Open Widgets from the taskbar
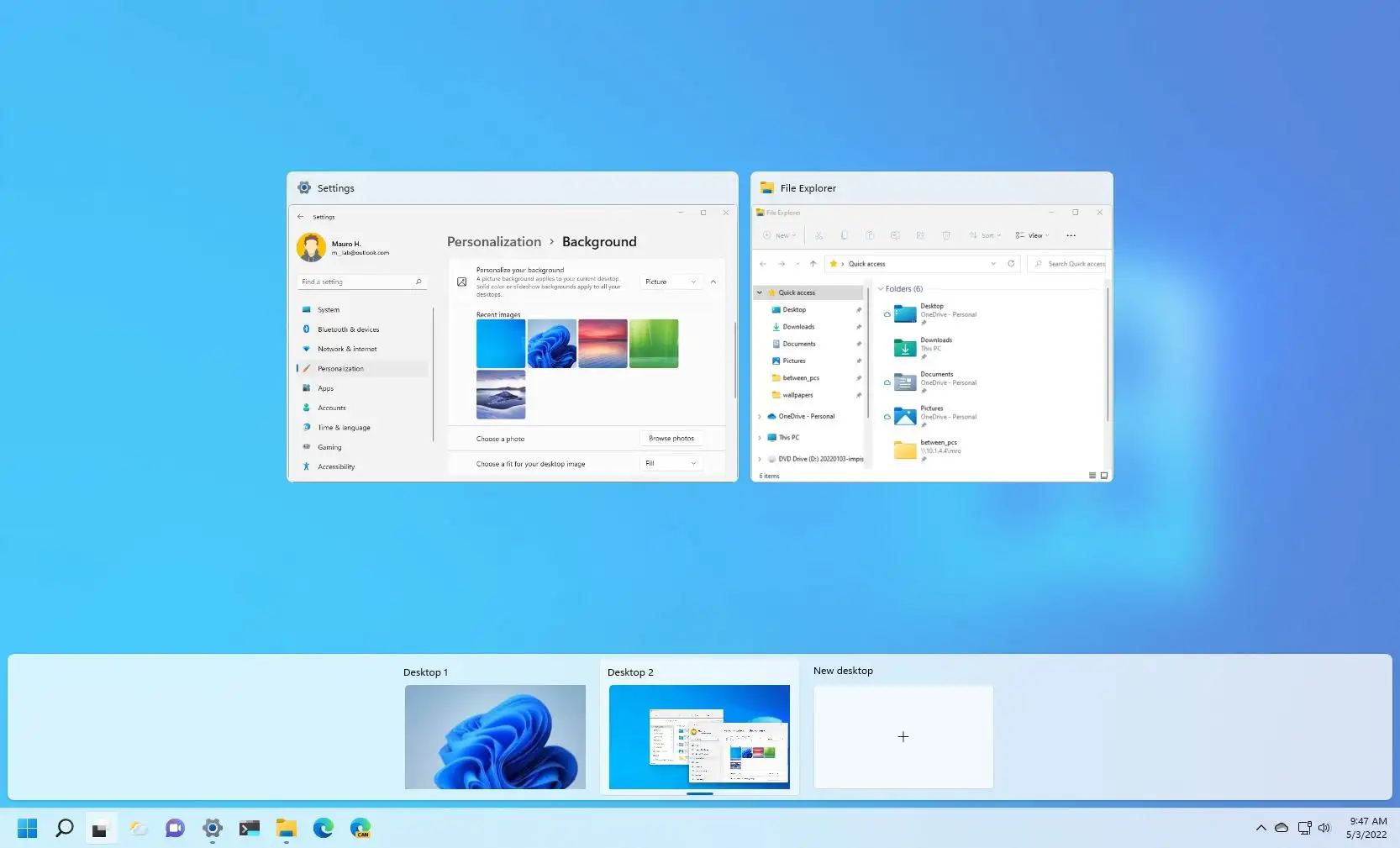The height and width of the screenshot is (848, 1400). tap(139, 829)
